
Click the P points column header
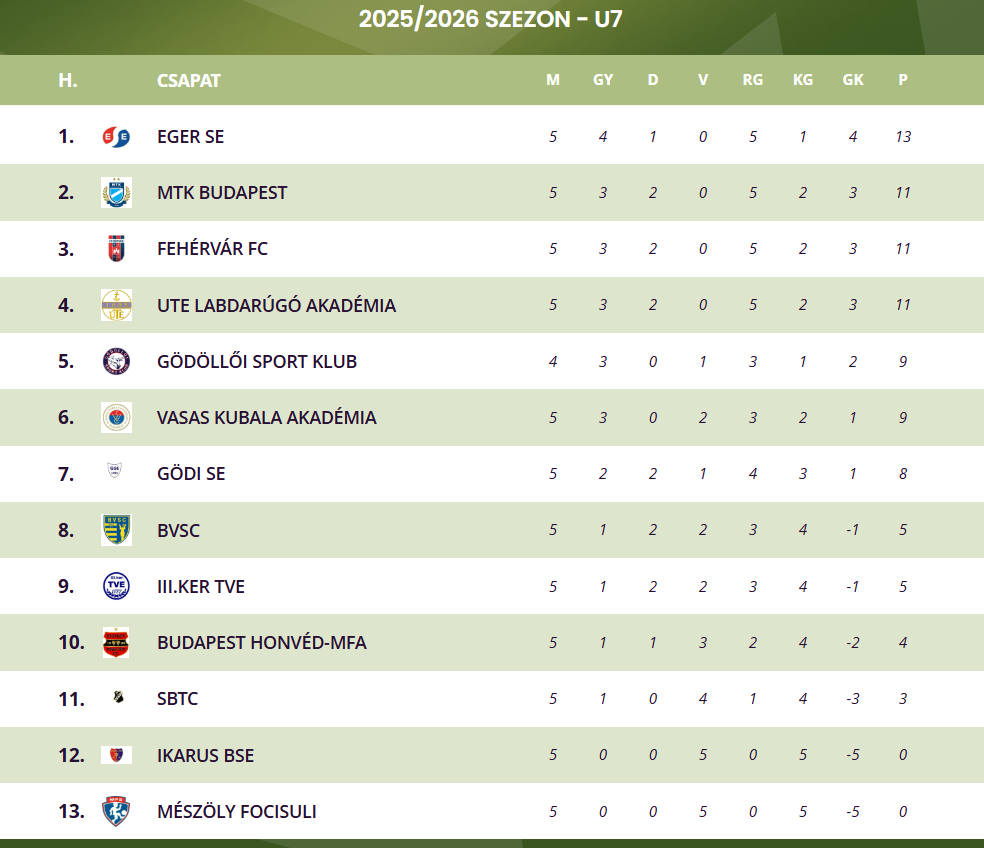click(x=902, y=80)
